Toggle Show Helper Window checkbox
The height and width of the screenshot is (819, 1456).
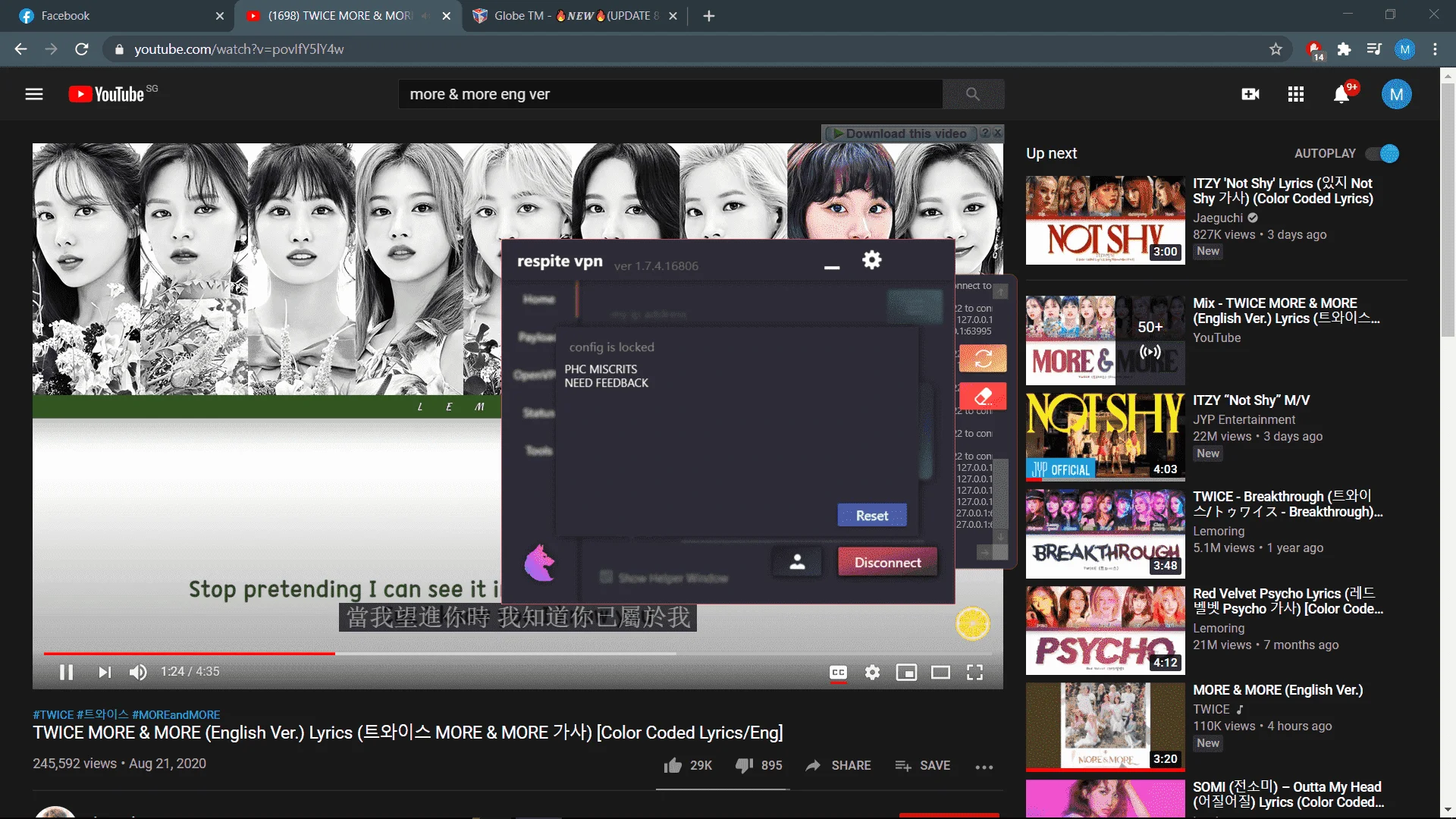[606, 577]
